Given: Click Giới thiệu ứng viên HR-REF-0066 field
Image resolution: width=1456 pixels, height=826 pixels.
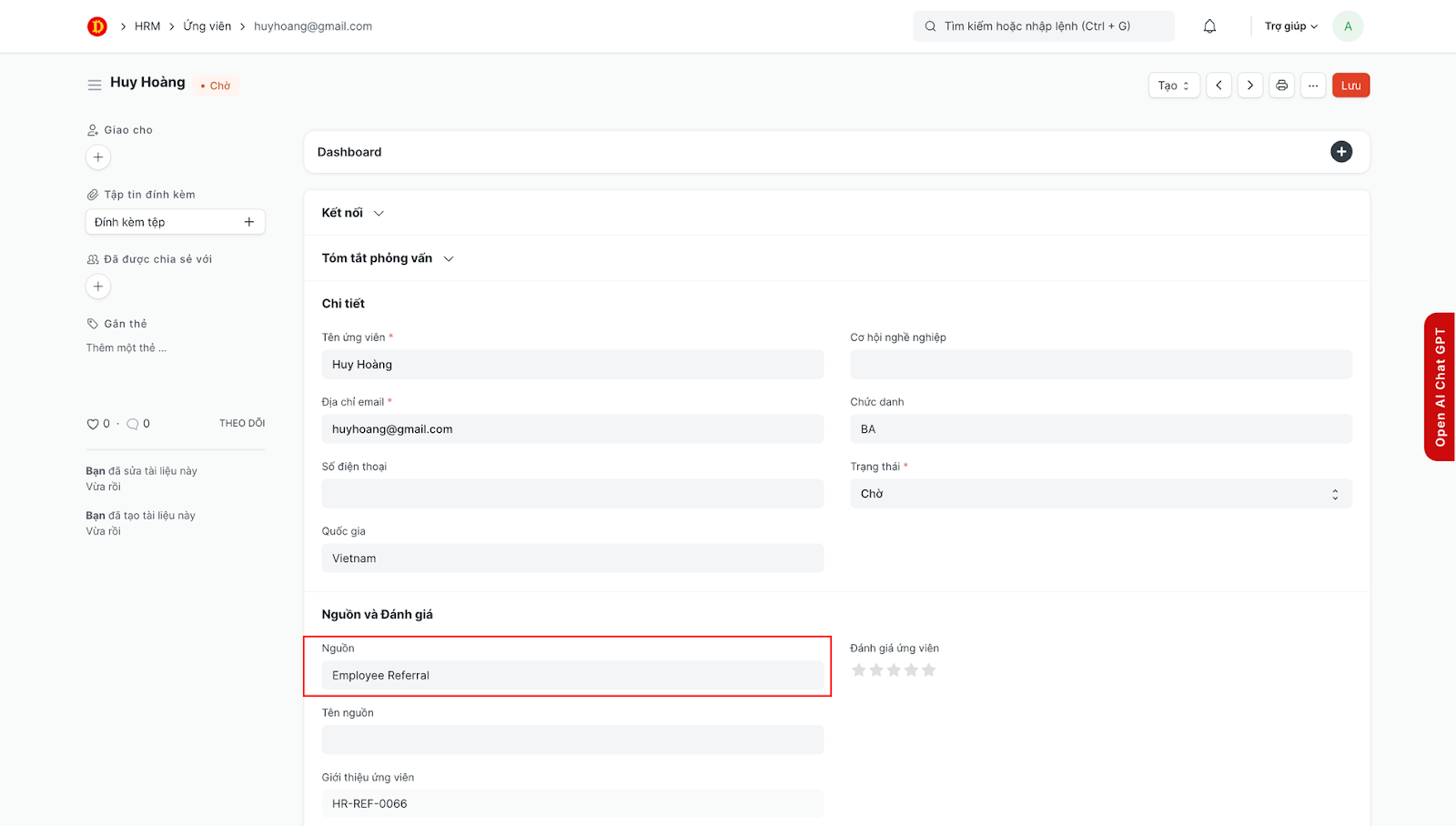Looking at the screenshot, I should 572,804.
